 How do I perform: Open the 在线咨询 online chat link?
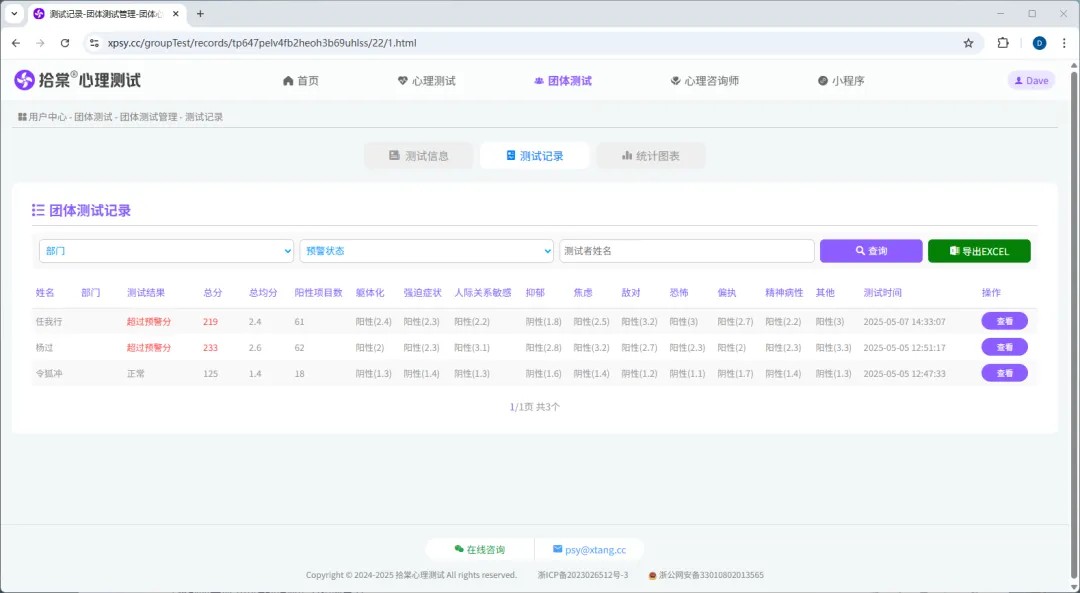[x=479, y=550]
